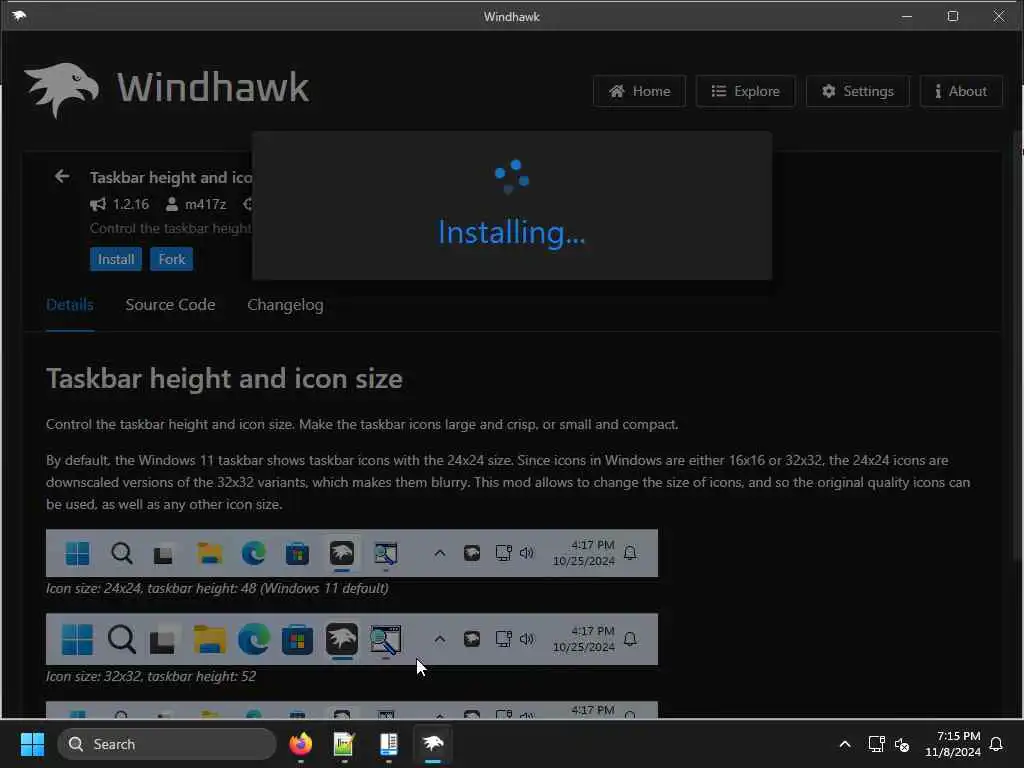1024x768 pixels.
Task: Click the caption Icon size: 32x32, taskbar height: 52
Action: point(151,677)
